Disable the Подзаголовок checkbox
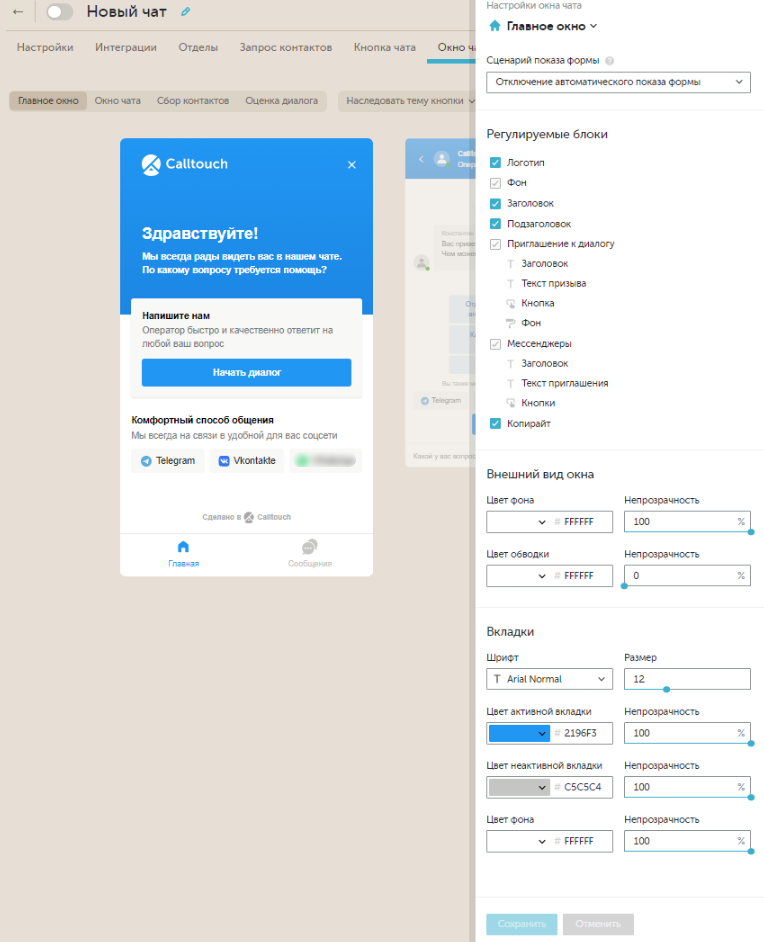This screenshot has width=764, height=942. pos(495,224)
